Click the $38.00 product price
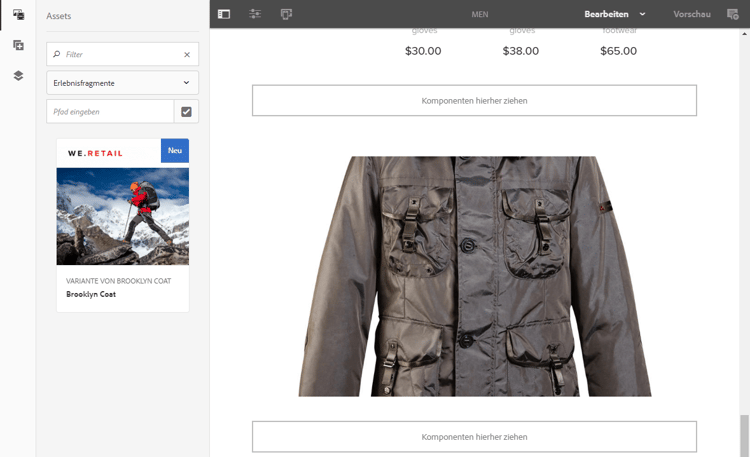The width and height of the screenshot is (750, 457). pos(520,51)
